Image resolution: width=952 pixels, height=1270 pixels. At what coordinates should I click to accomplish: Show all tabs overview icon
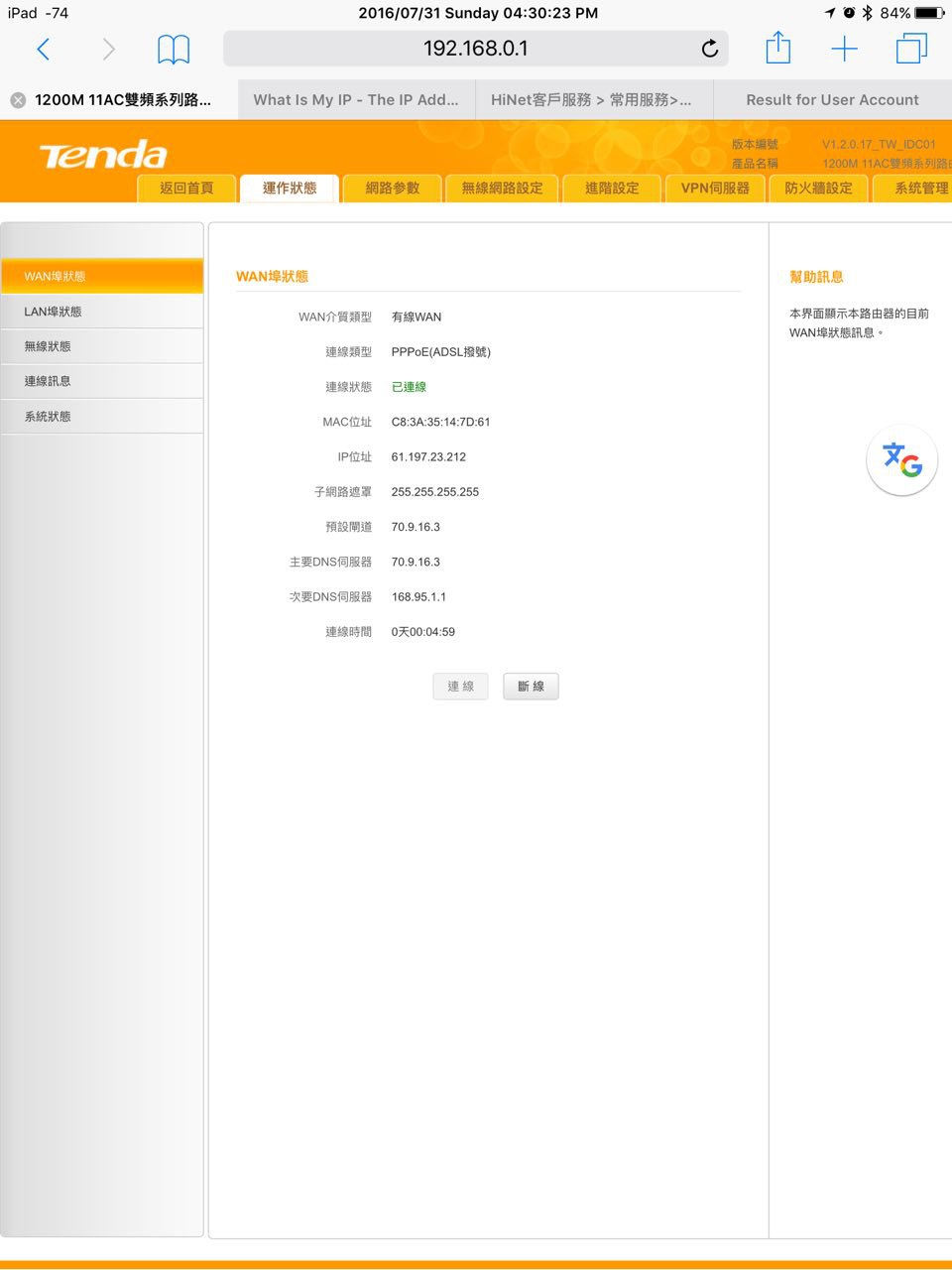[x=911, y=49]
